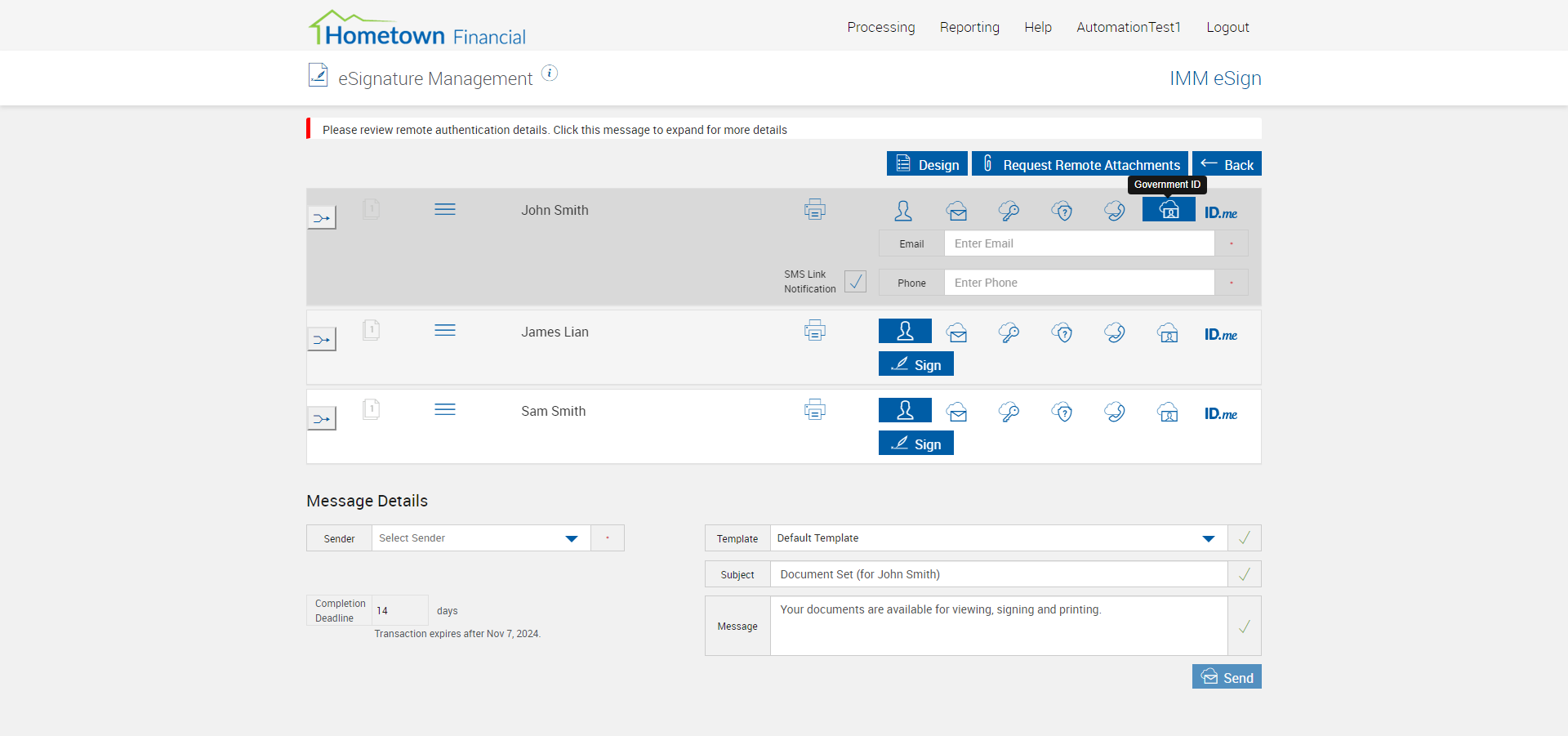Click the print icon for John Smith
Image resolution: width=1568 pixels, height=736 pixels.
click(x=814, y=210)
